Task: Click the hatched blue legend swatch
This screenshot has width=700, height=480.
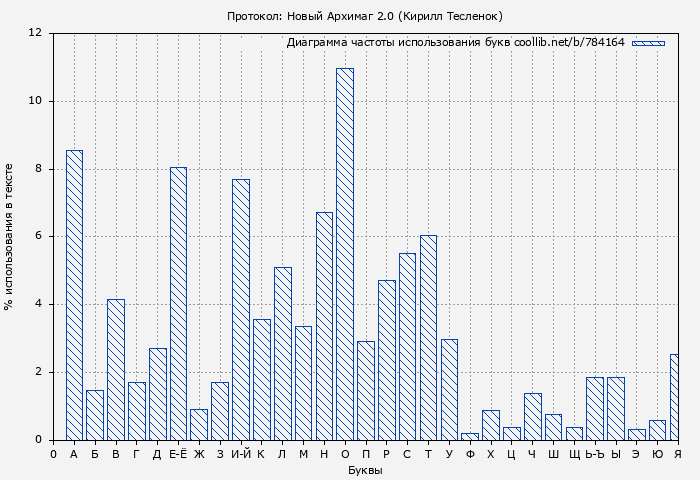Action: coord(648,43)
